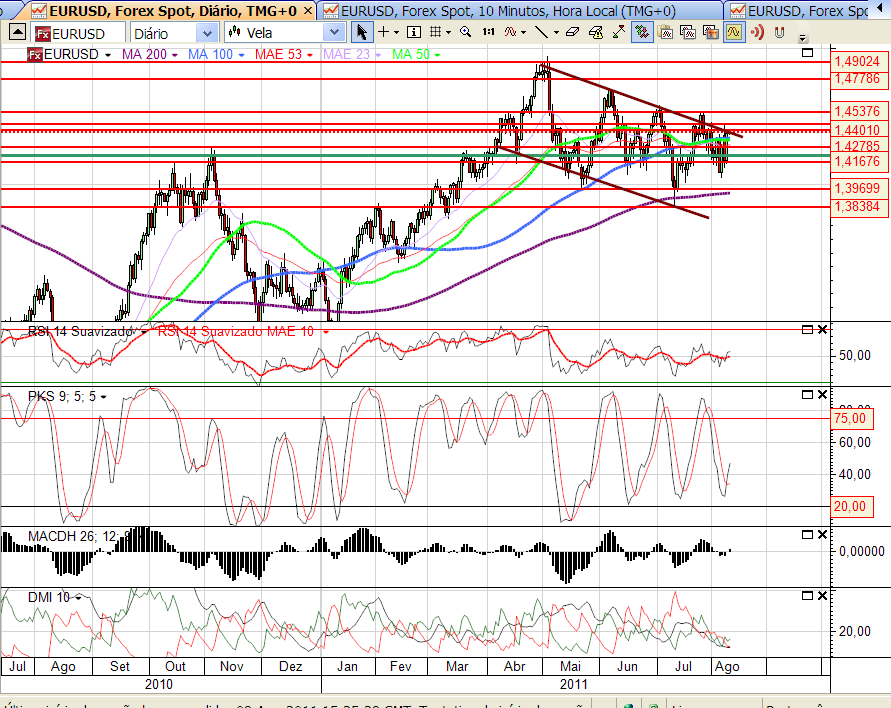891x708 pixels.
Task: Click the zoom magnifier tool
Action: point(465,32)
